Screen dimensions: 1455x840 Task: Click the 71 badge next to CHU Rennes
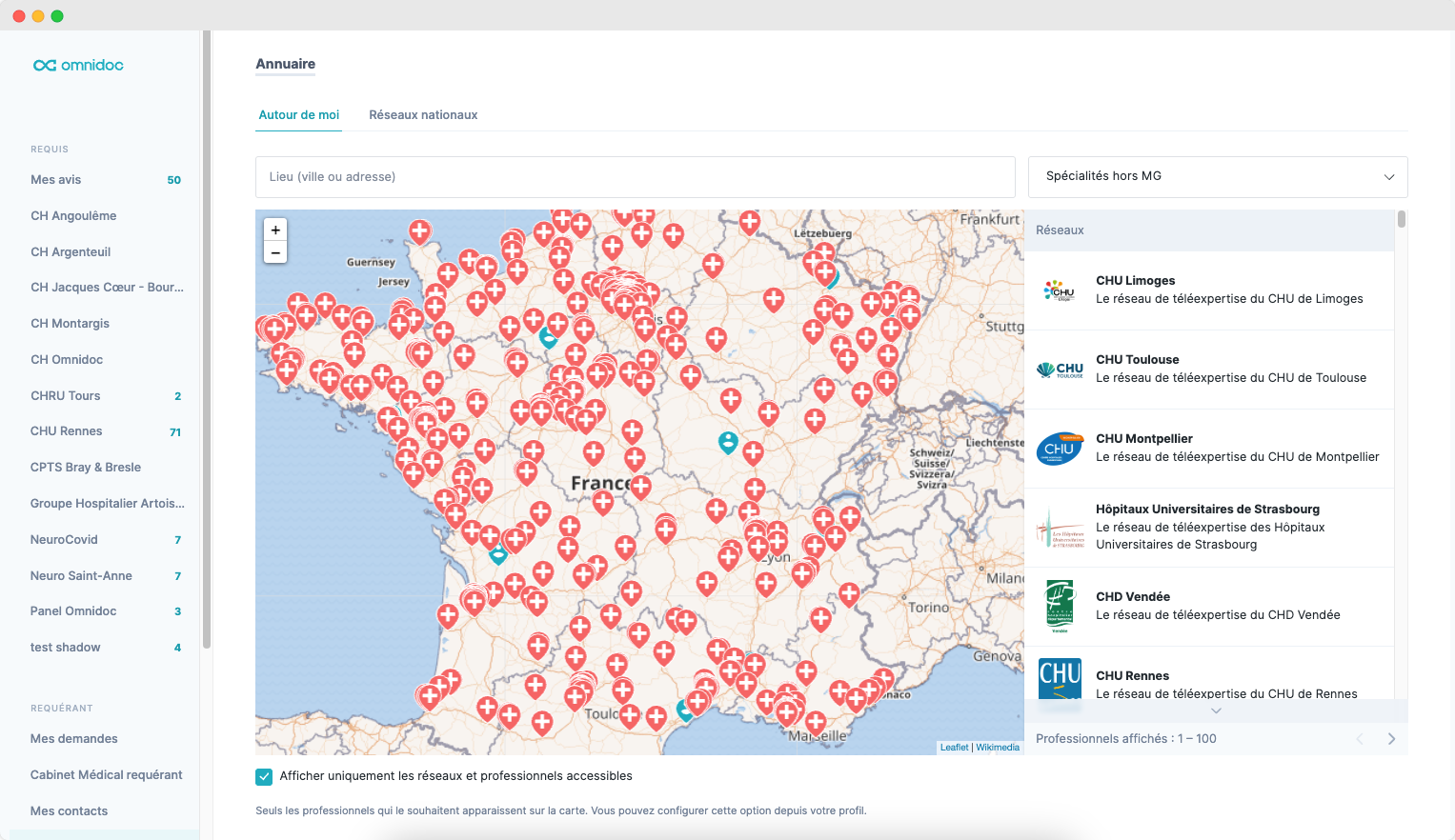[175, 432]
